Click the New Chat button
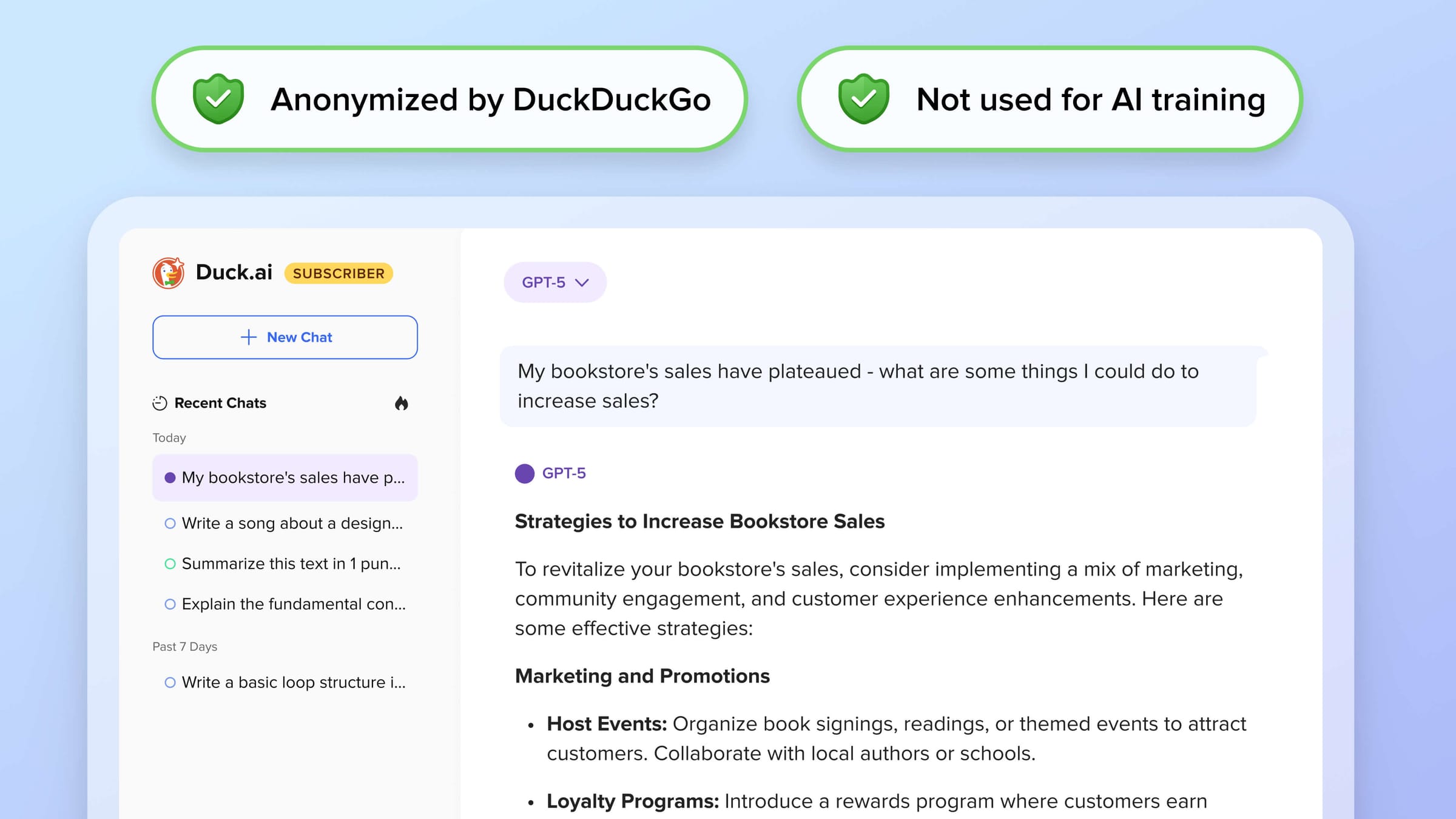Screen dimensions: 1456x819 pyautogui.click(x=284, y=337)
